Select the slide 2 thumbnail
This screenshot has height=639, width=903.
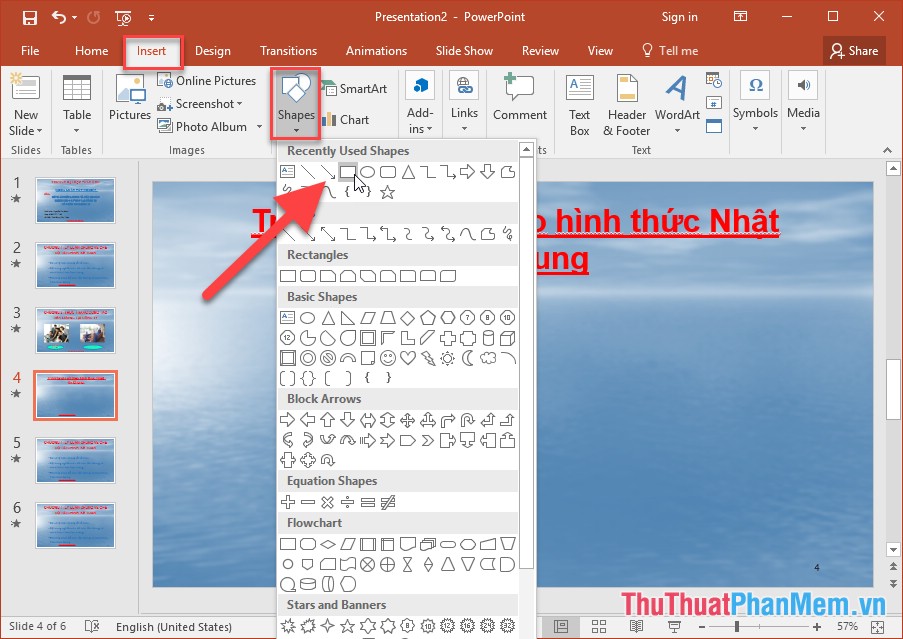coord(75,265)
